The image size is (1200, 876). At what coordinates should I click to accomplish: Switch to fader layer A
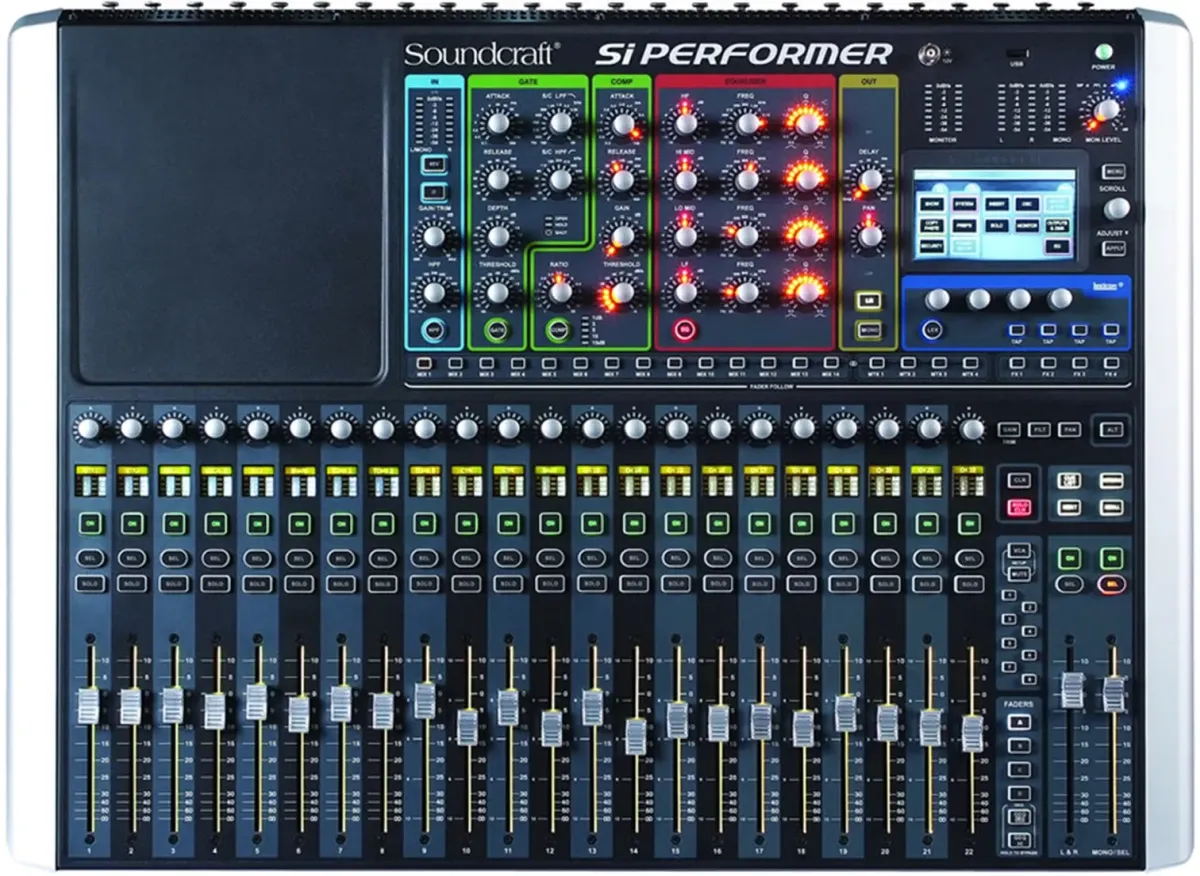1018,720
